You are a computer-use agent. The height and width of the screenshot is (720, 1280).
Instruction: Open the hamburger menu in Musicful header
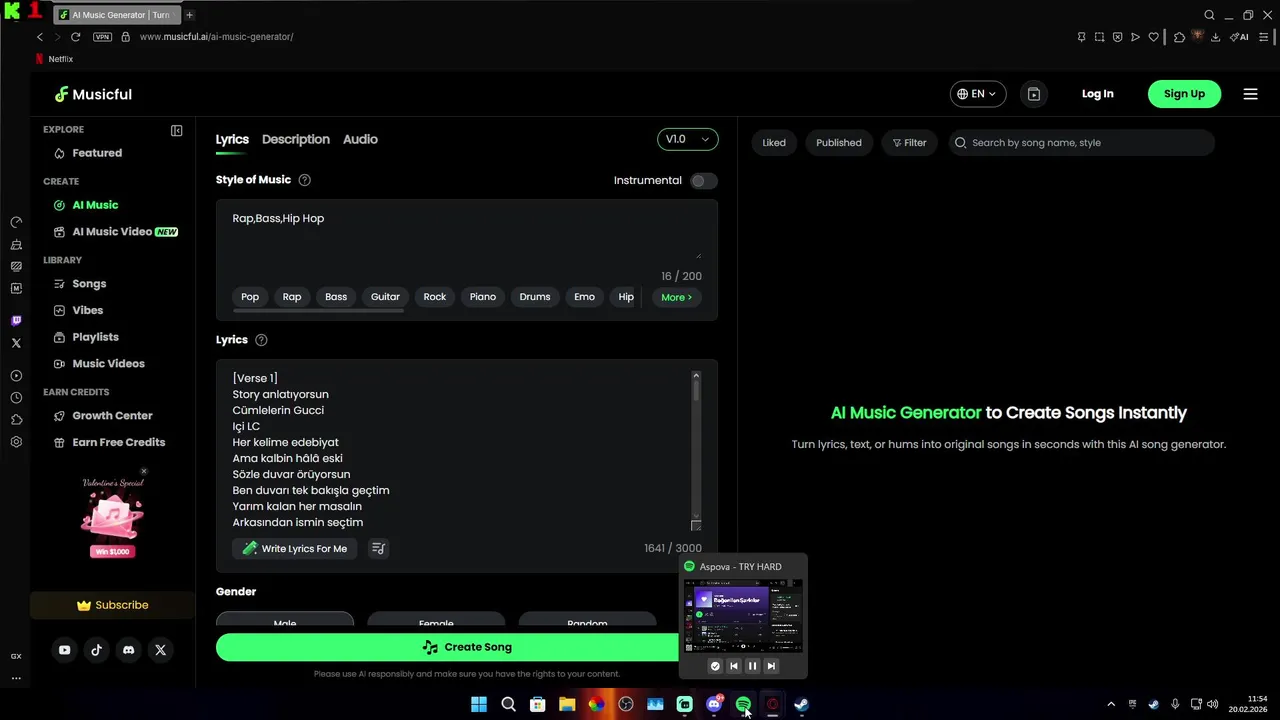(1250, 94)
